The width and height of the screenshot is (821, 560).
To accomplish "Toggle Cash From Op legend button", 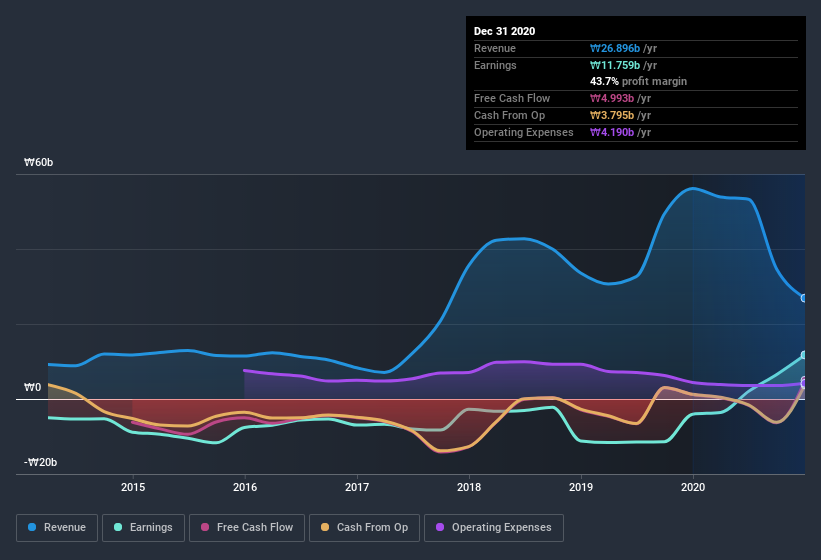I will [x=363, y=527].
